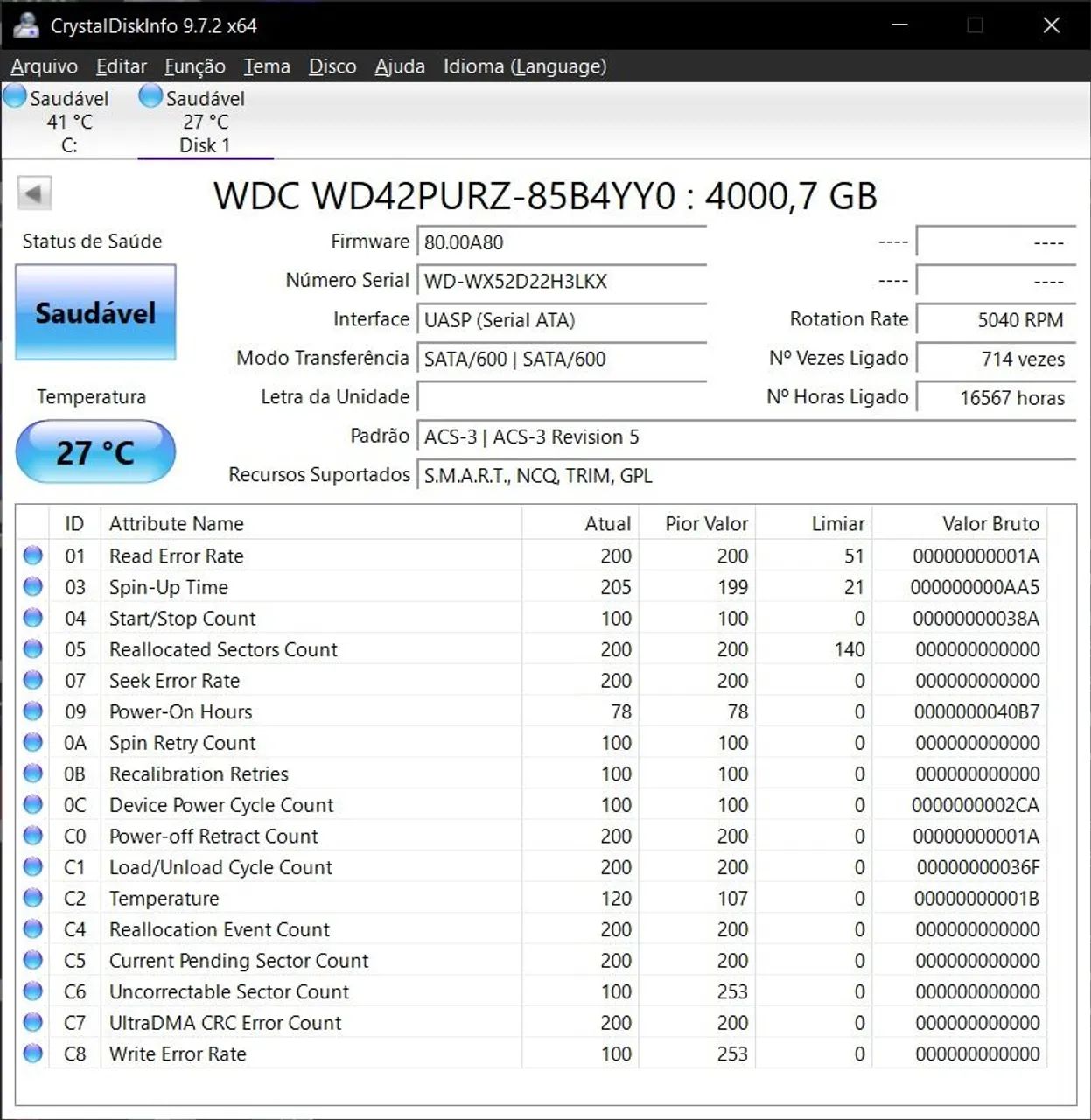The width and height of the screenshot is (1091, 1120).
Task: Select the Power-On Hours attribute name
Action: pyautogui.click(x=180, y=711)
